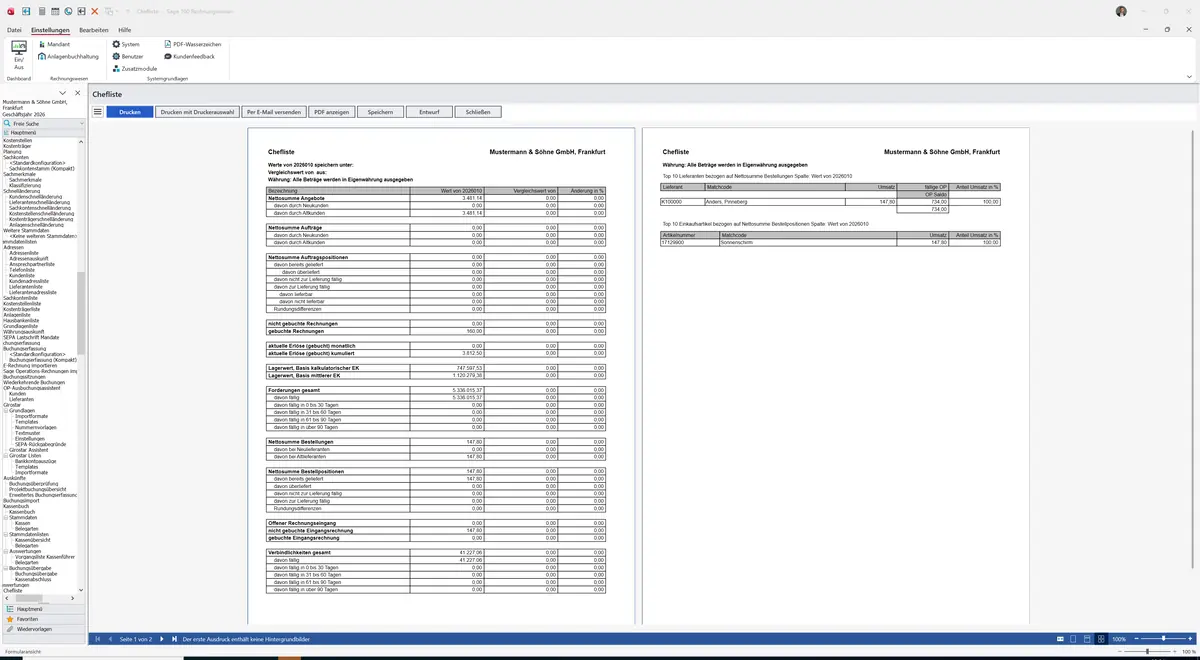Click Freie Suche magnifier icon
1200x660 pixels.
(x=8, y=124)
